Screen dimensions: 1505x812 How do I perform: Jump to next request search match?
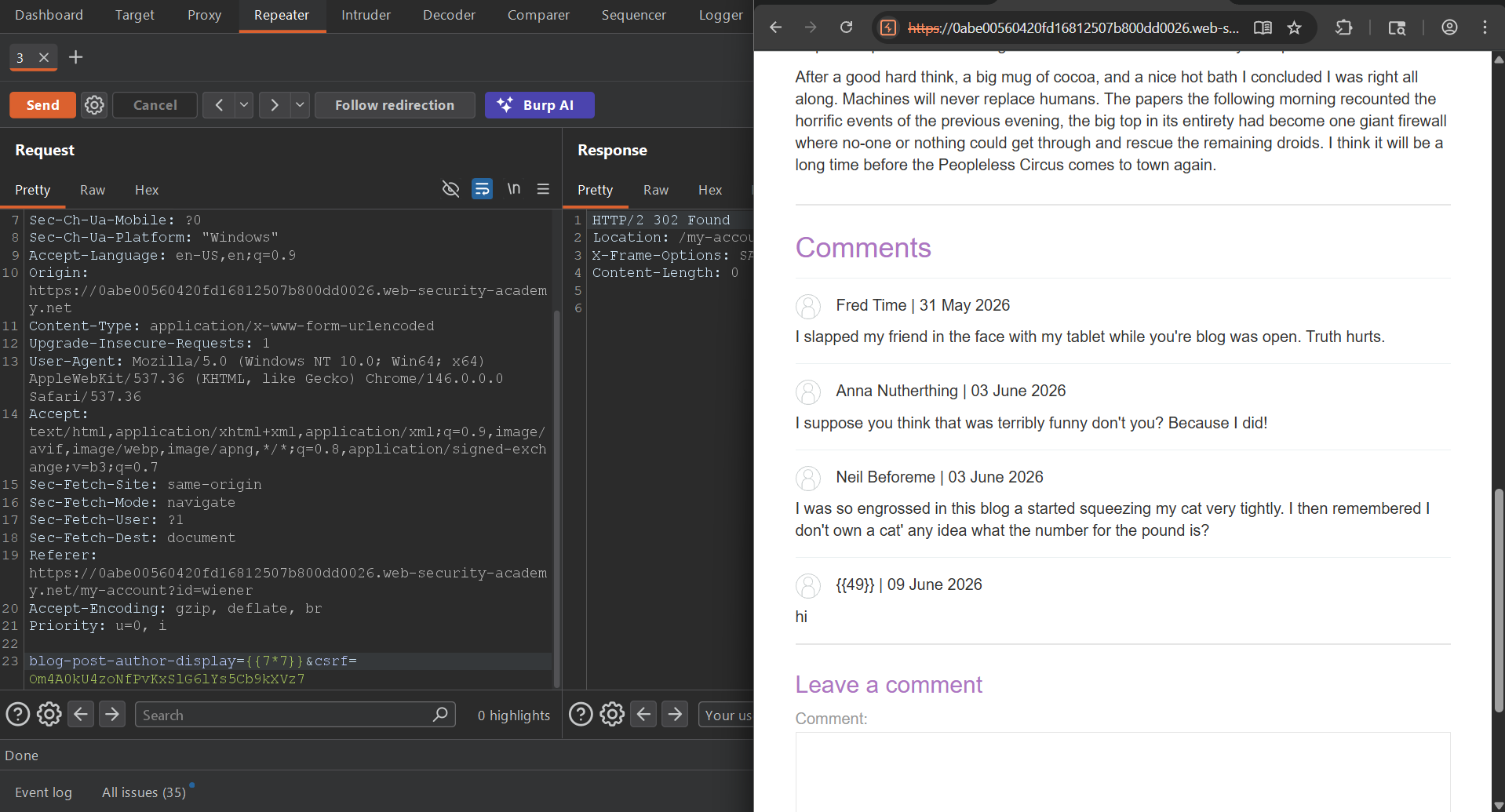click(x=112, y=714)
